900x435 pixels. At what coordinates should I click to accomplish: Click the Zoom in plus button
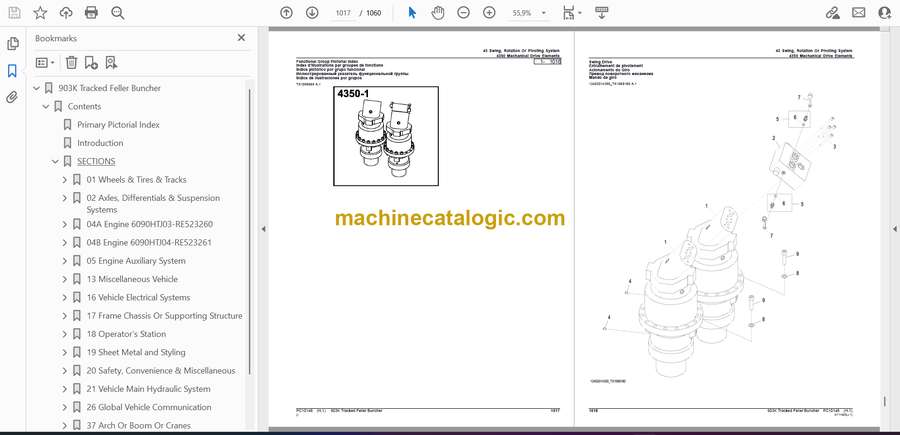(x=489, y=13)
